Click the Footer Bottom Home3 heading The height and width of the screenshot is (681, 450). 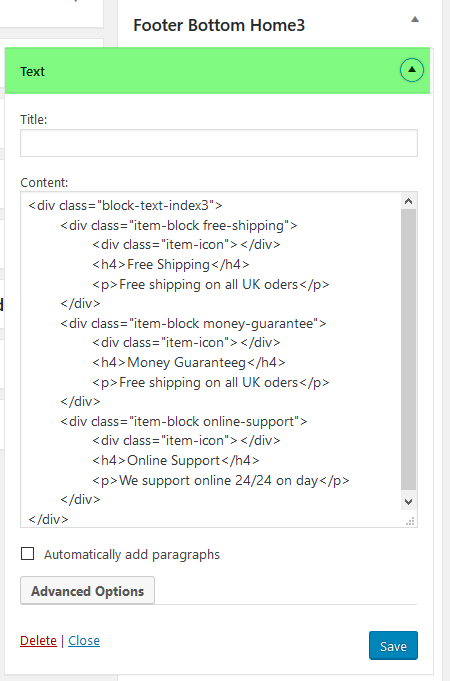[219, 25]
